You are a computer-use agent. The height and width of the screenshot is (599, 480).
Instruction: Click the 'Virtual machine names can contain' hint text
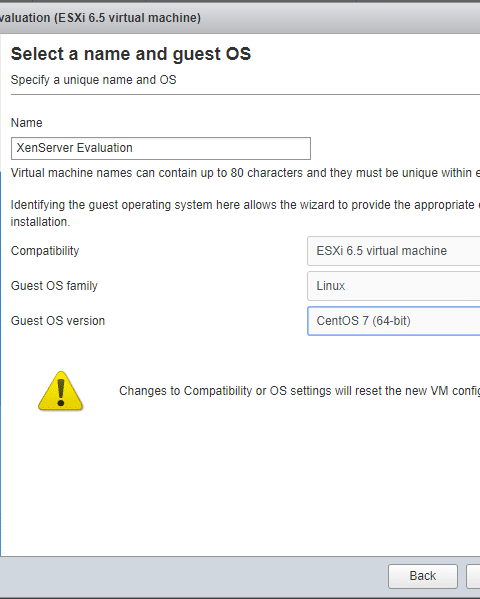pos(245,173)
